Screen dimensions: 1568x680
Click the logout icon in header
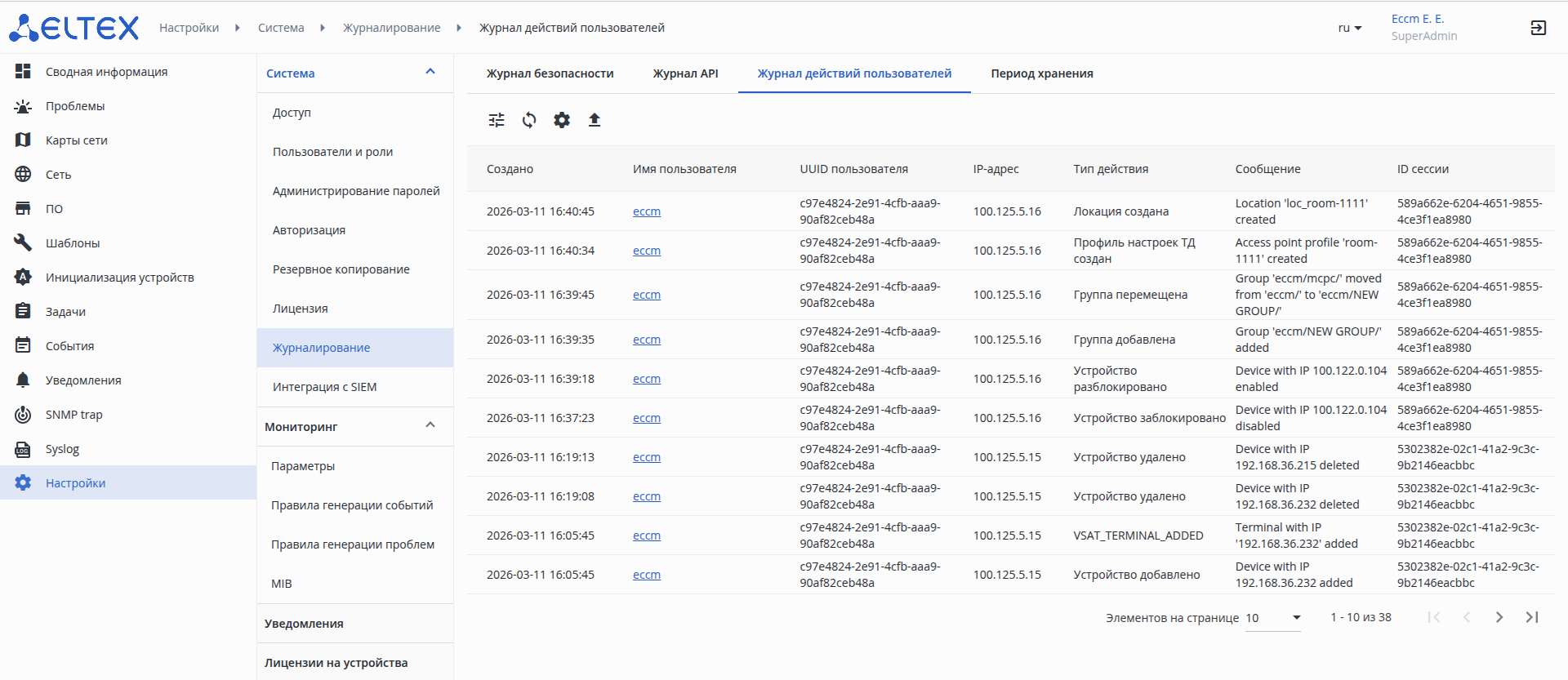pyautogui.click(x=1538, y=28)
